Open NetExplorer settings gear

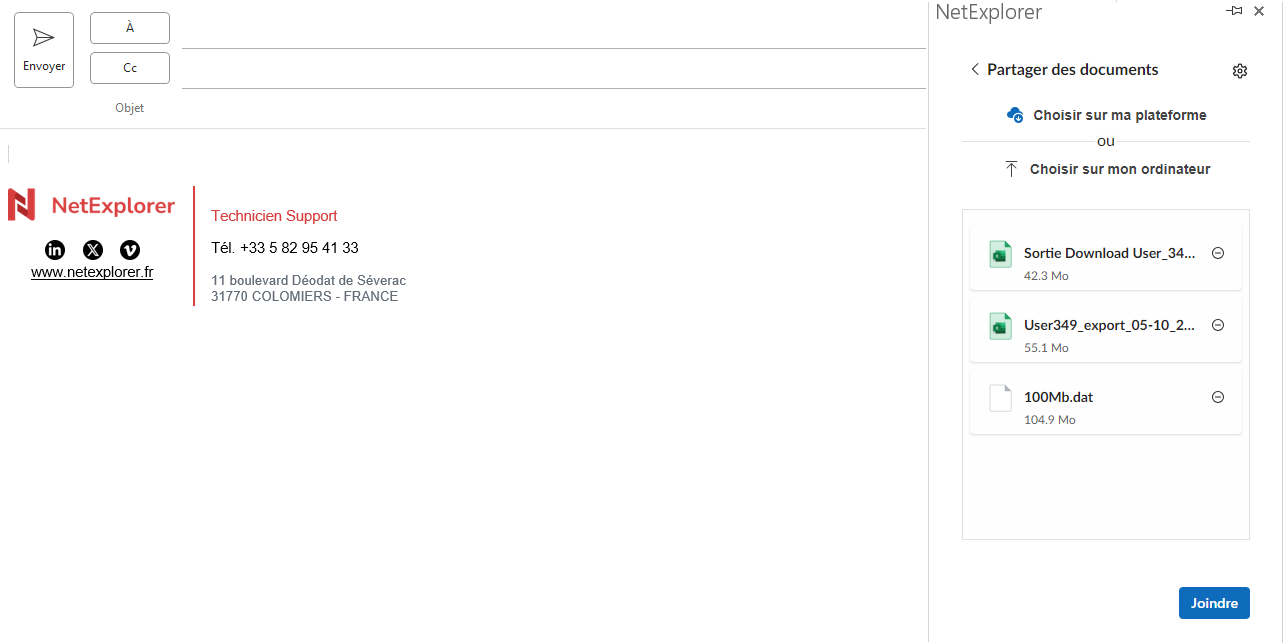(x=1240, y=71)
